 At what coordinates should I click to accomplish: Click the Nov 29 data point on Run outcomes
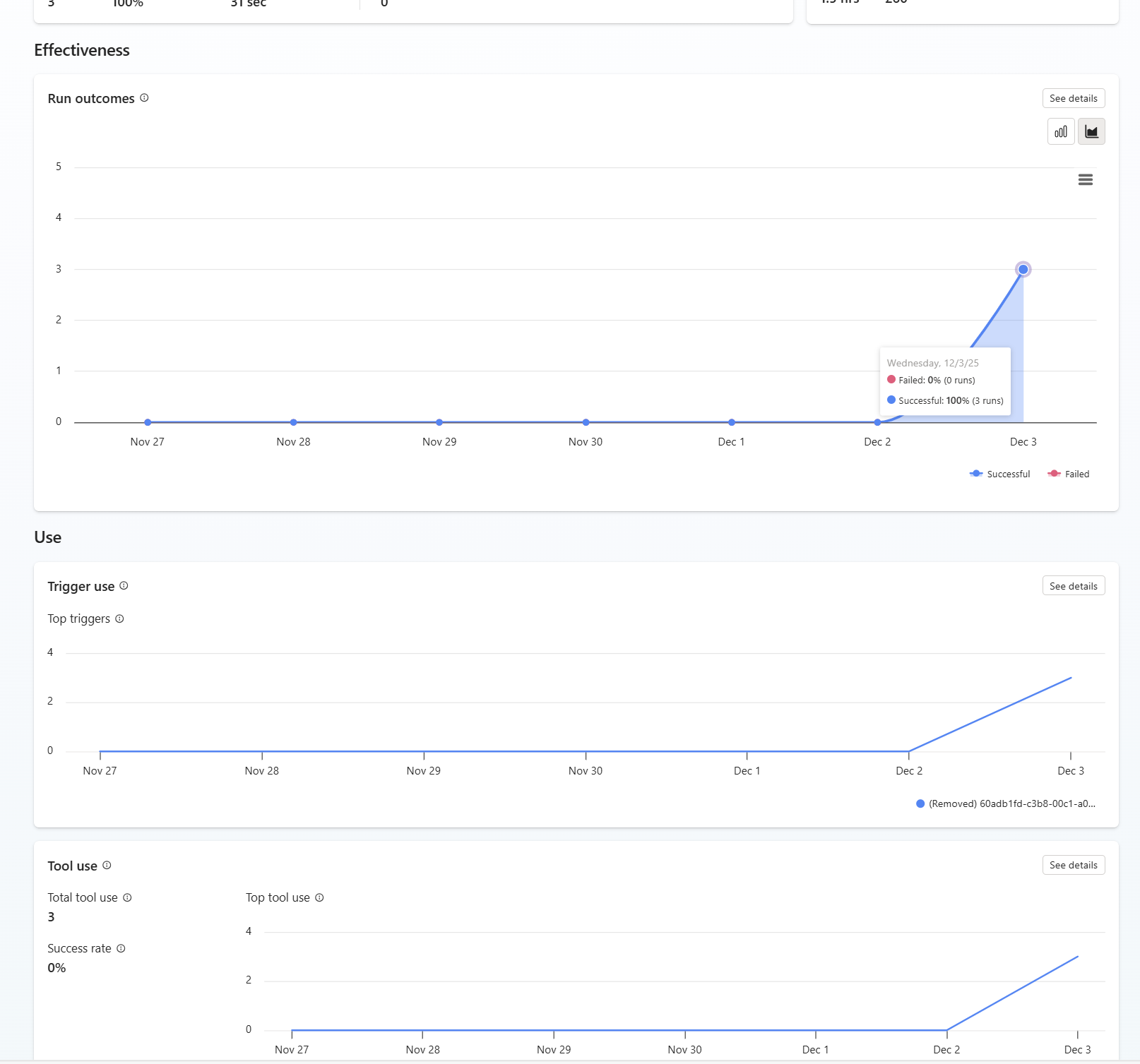(439, 422)
